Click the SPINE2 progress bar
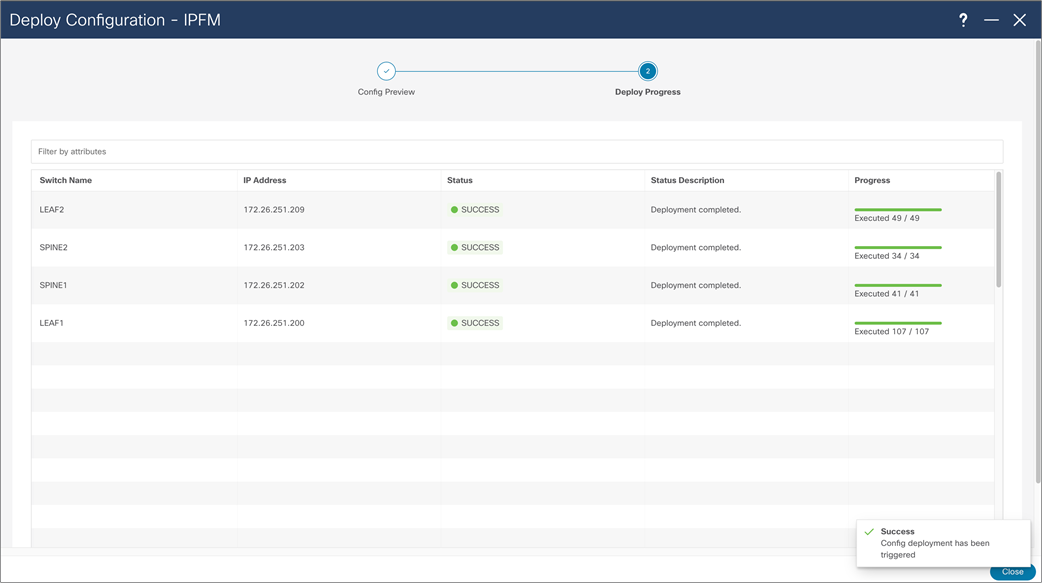The image size is (1042, 583). click(x=898, y=247)
